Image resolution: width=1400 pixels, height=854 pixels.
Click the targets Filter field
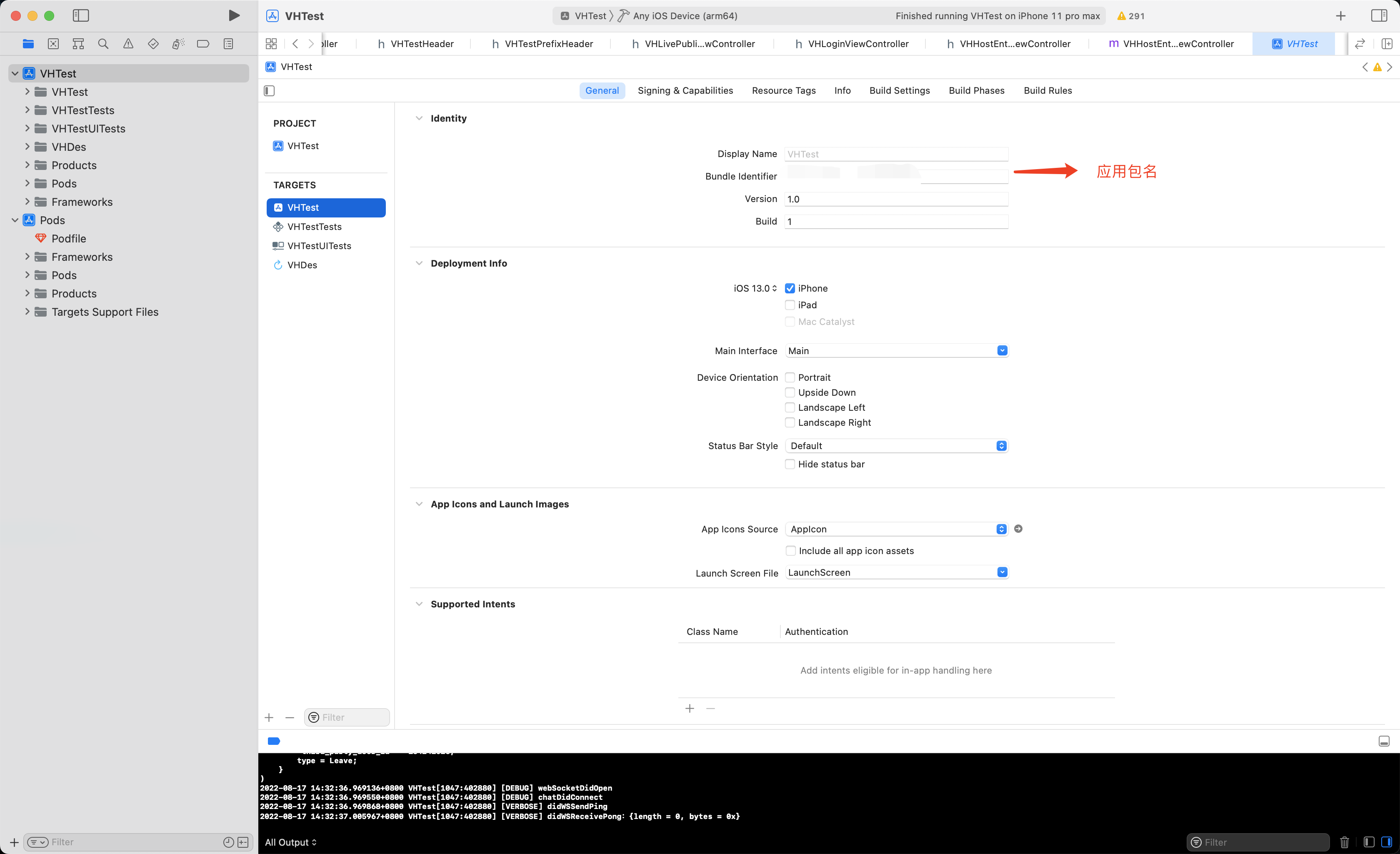tap(347, 718)
